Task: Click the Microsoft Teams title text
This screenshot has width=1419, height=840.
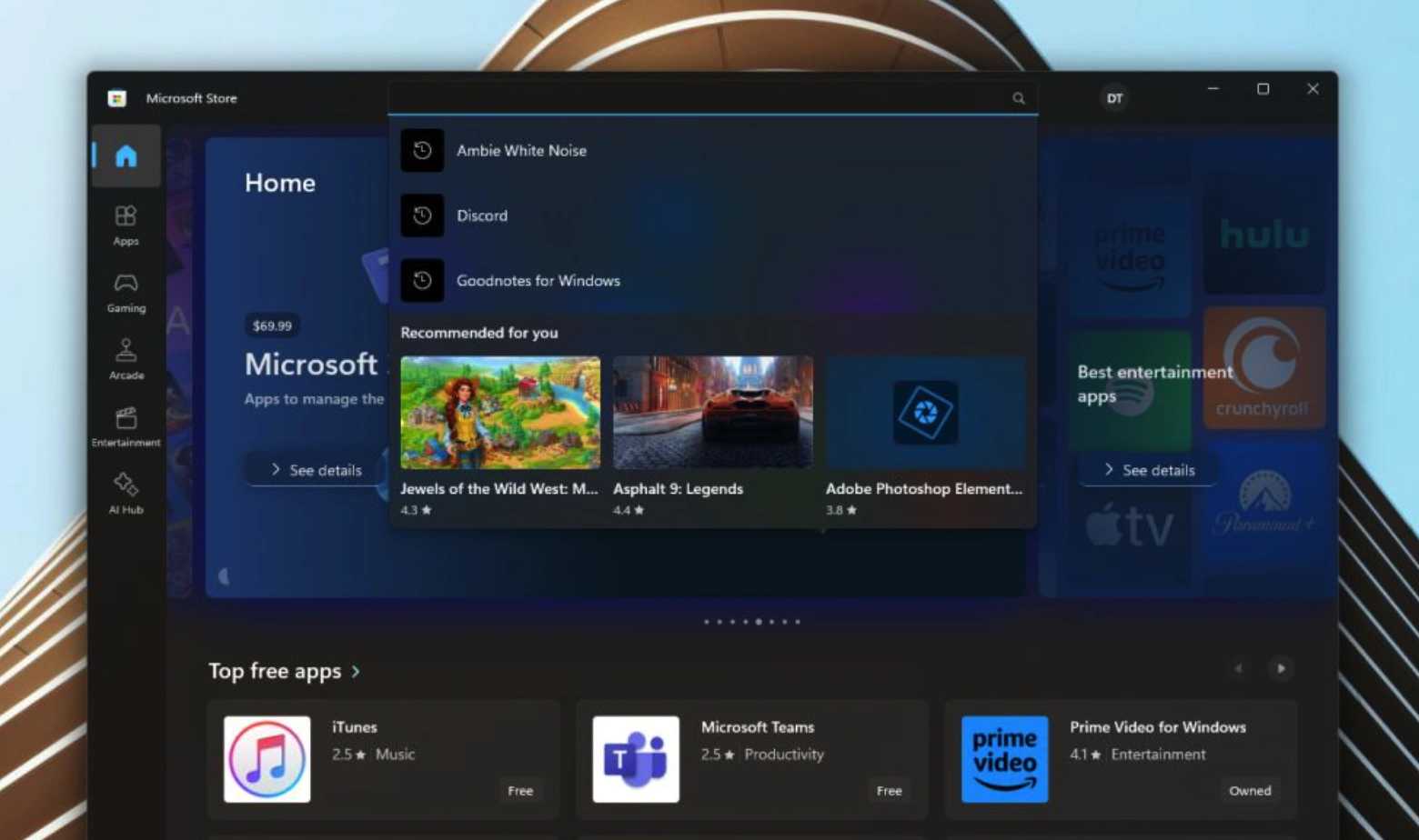Action: coord(758,727)
